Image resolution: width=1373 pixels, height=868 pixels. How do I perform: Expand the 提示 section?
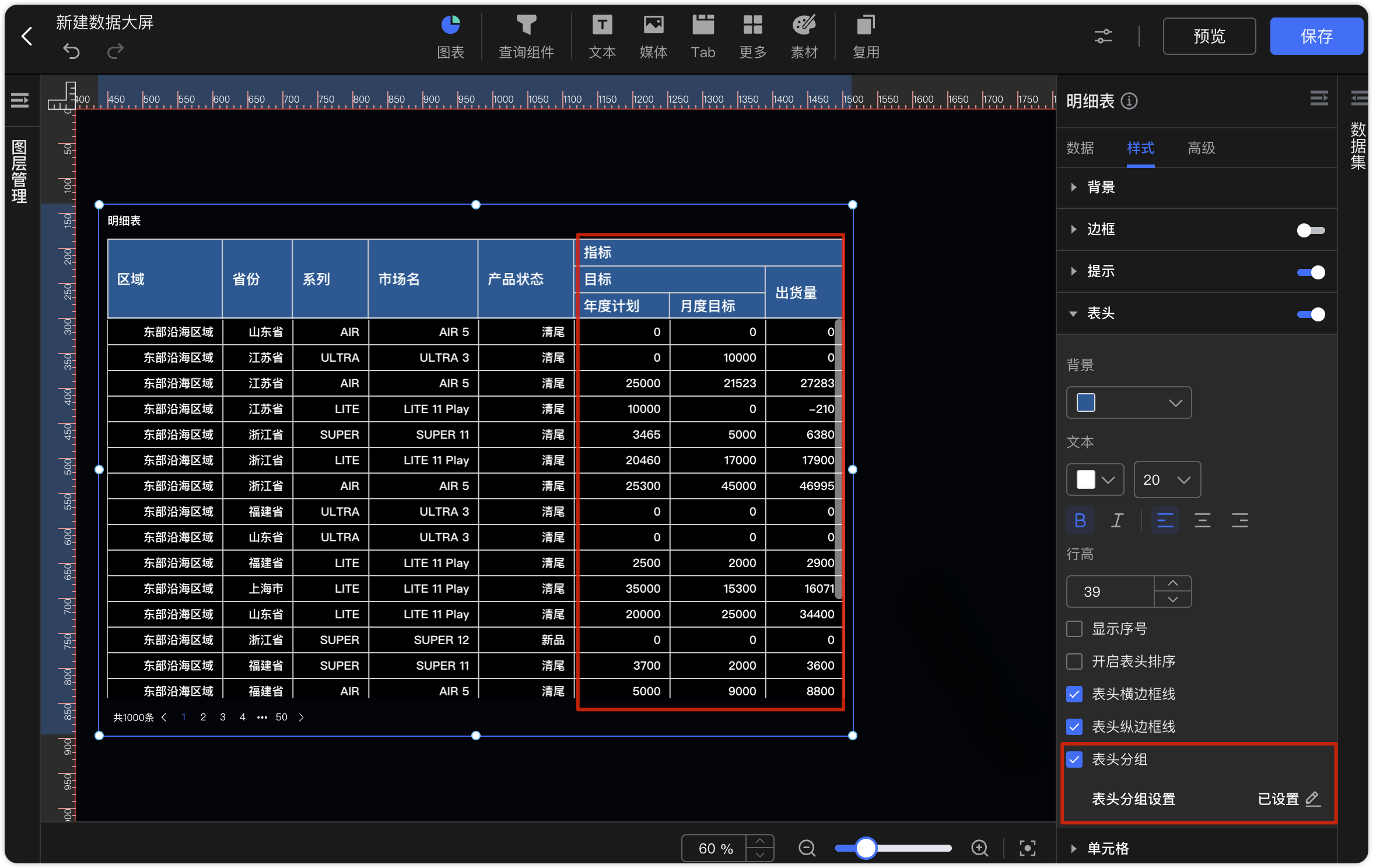click(x=1073, y=271)
